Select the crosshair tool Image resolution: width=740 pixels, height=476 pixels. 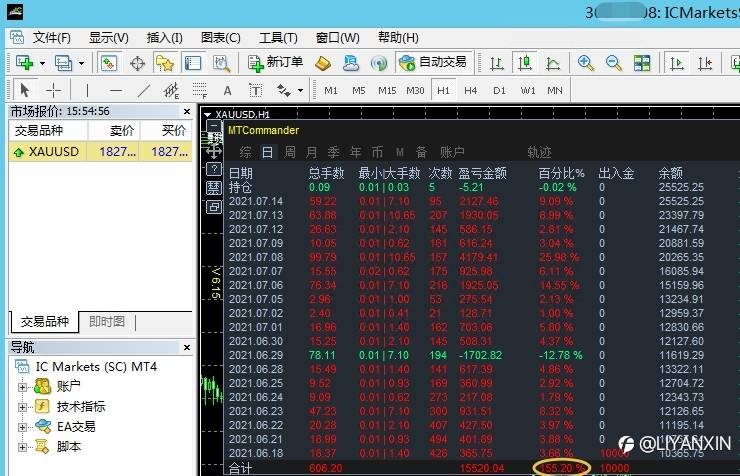pyautogui.click(x=53, y=90)
